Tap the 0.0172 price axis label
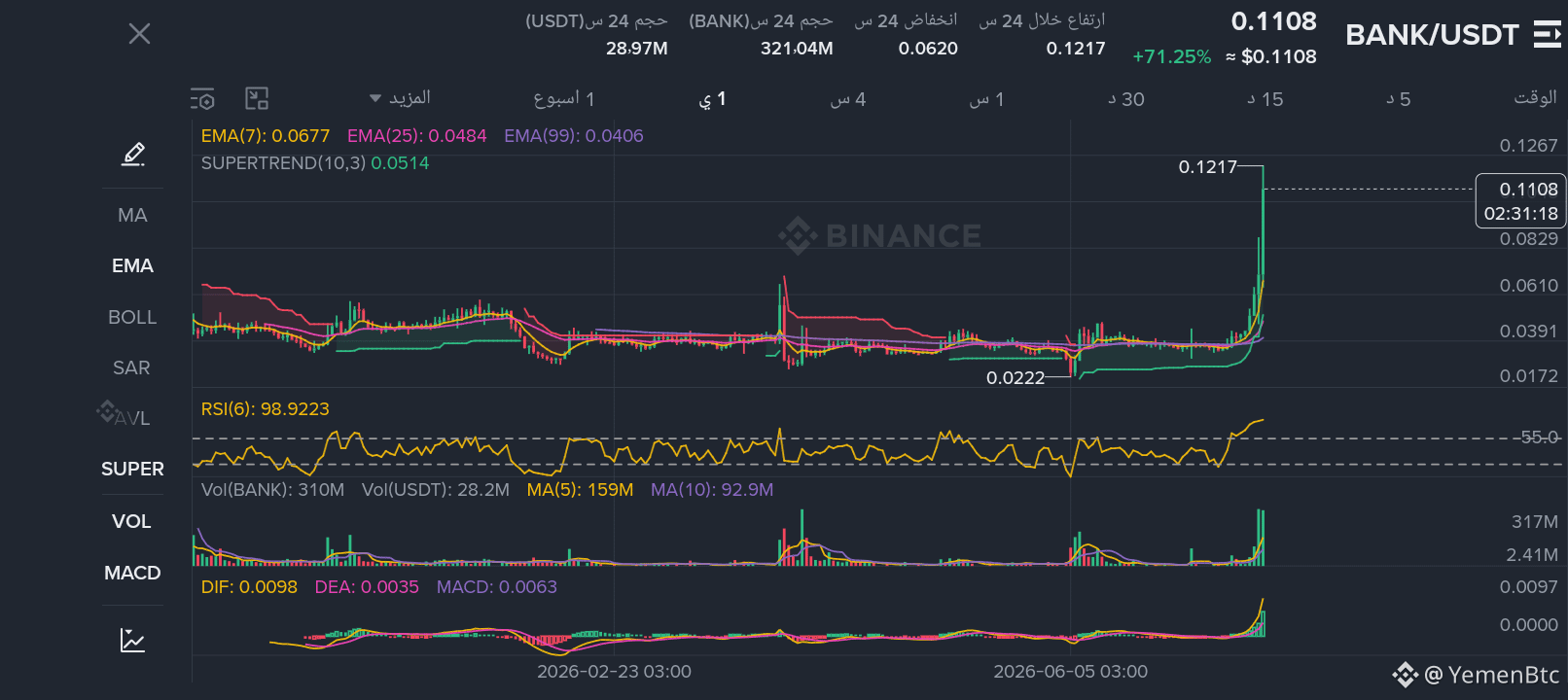Screen dimensions: 1568x700 click(x=1528, y=376)
